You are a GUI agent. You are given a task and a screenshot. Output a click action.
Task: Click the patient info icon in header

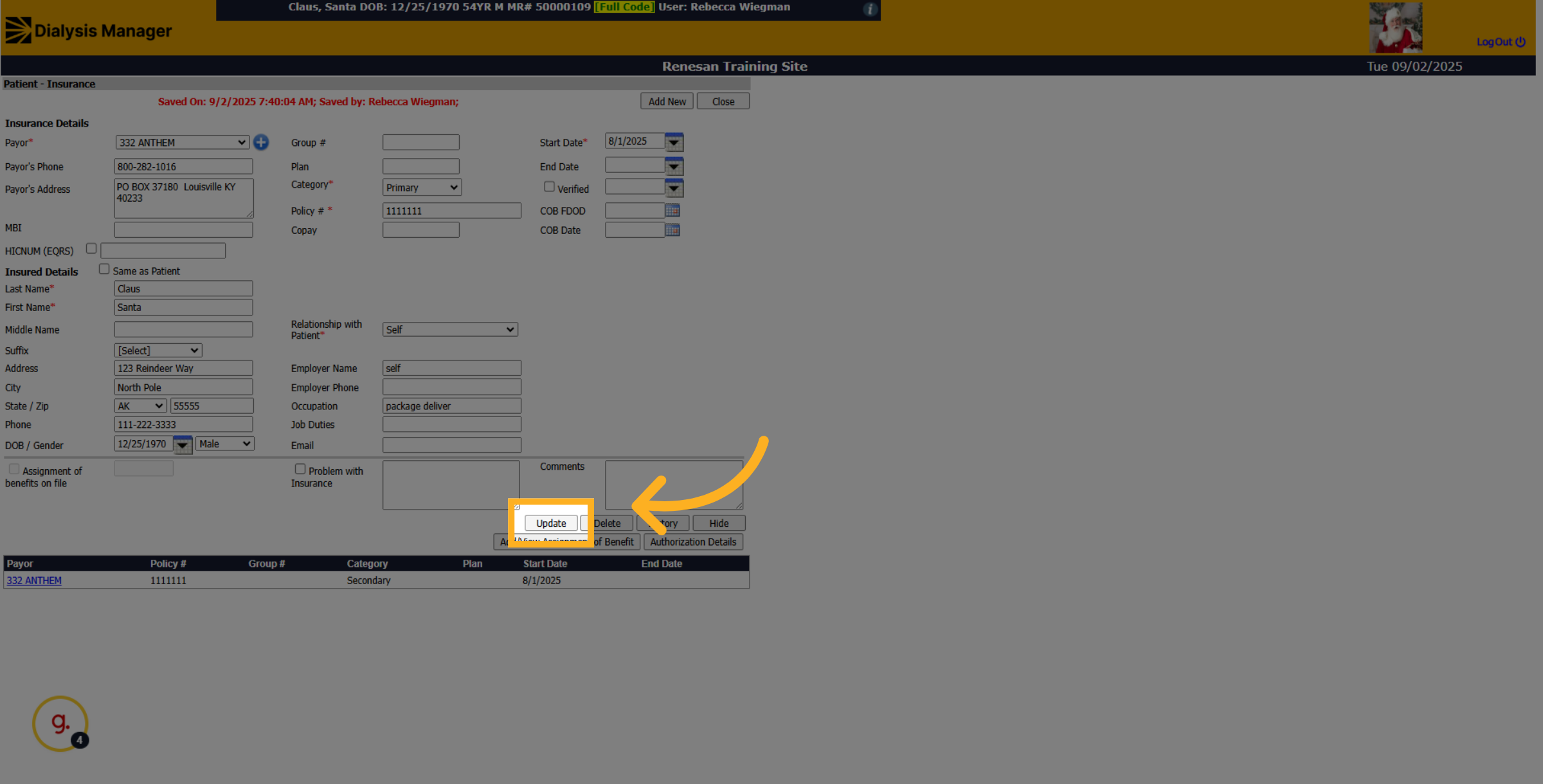[x=870, y=9]
